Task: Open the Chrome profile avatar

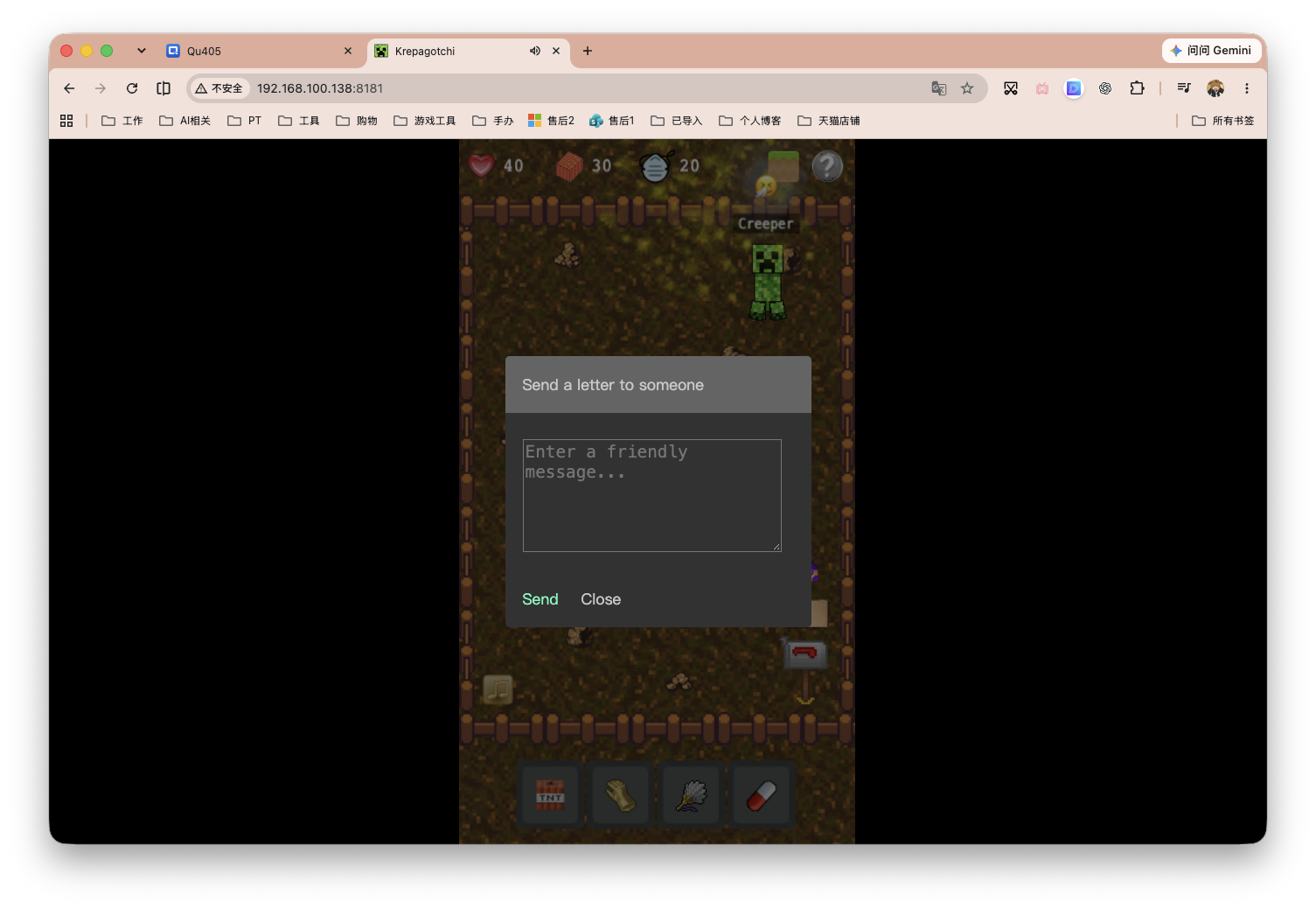Action: coord(1215,88)
